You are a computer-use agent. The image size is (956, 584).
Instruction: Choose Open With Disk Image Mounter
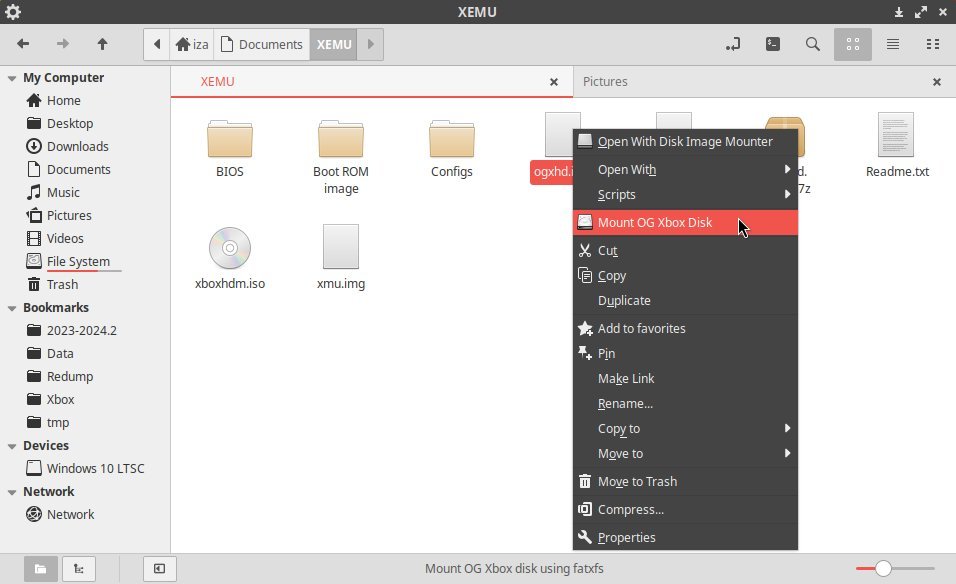[x=685, y=141]
